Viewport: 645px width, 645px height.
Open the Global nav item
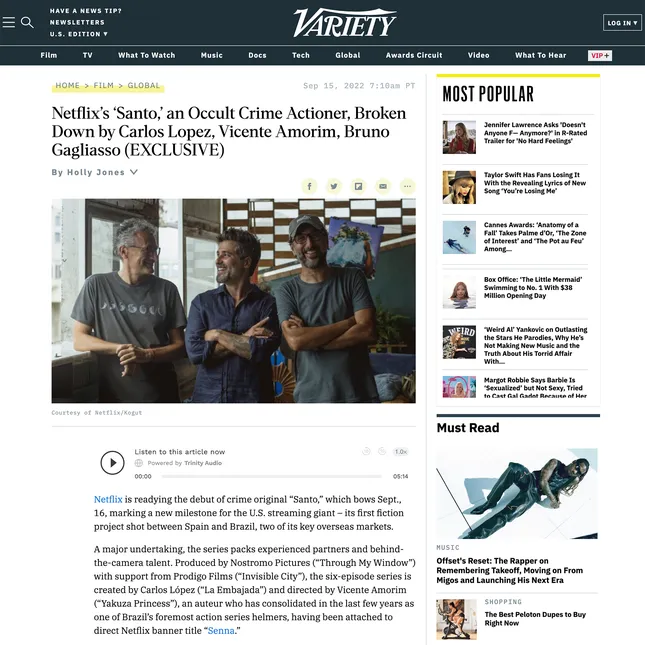point(348,55)
